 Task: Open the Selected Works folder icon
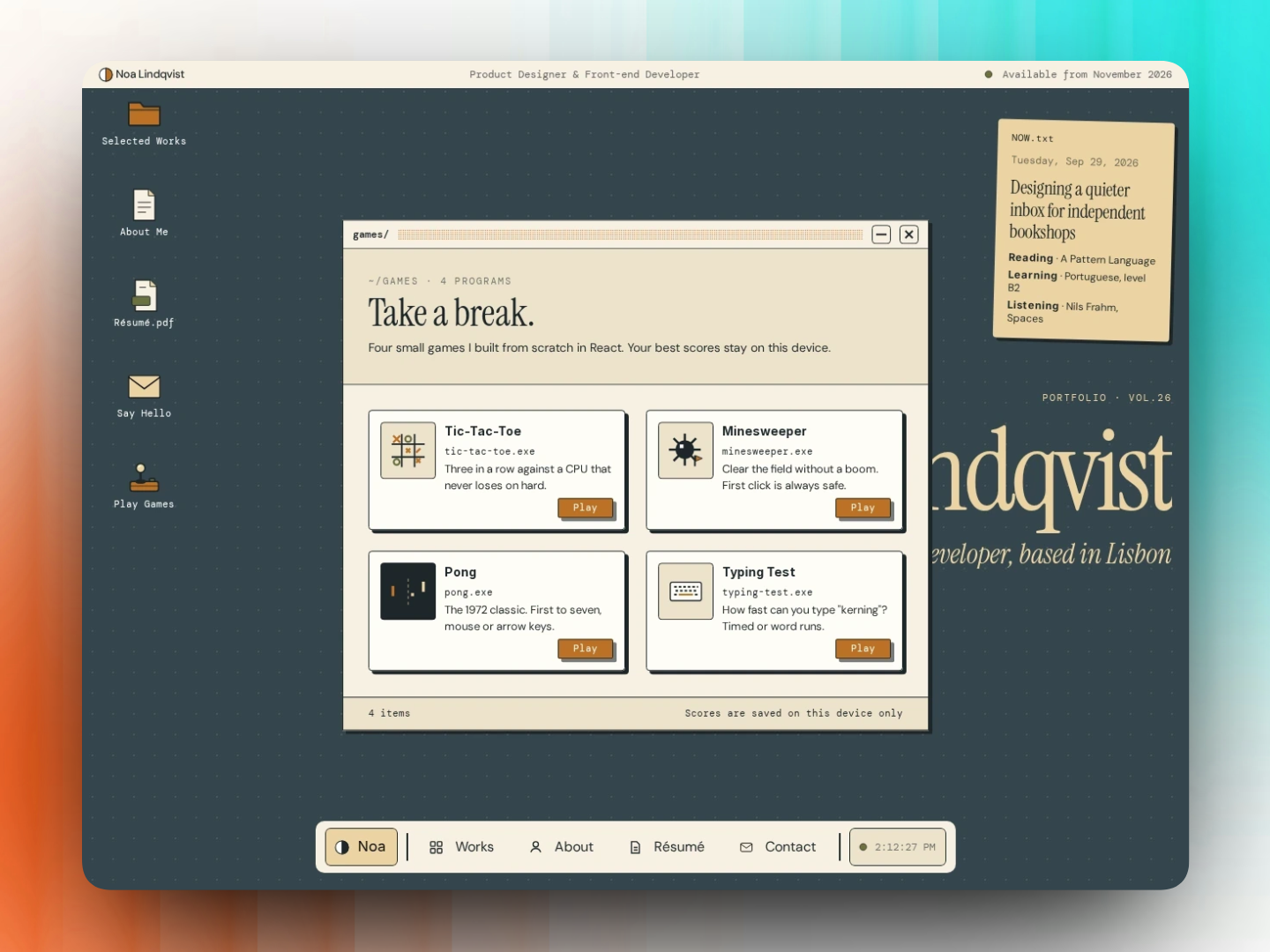pos(144,115)
